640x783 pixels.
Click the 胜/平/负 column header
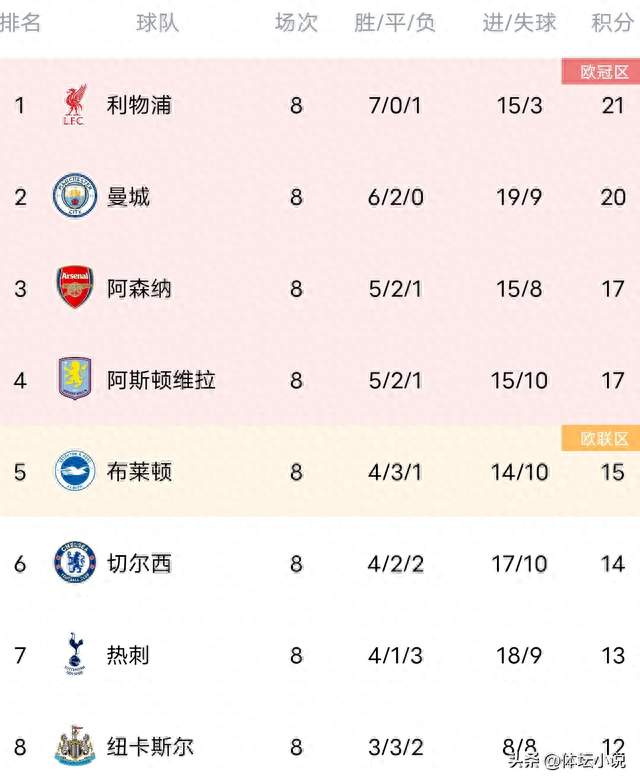coord(395,23)
